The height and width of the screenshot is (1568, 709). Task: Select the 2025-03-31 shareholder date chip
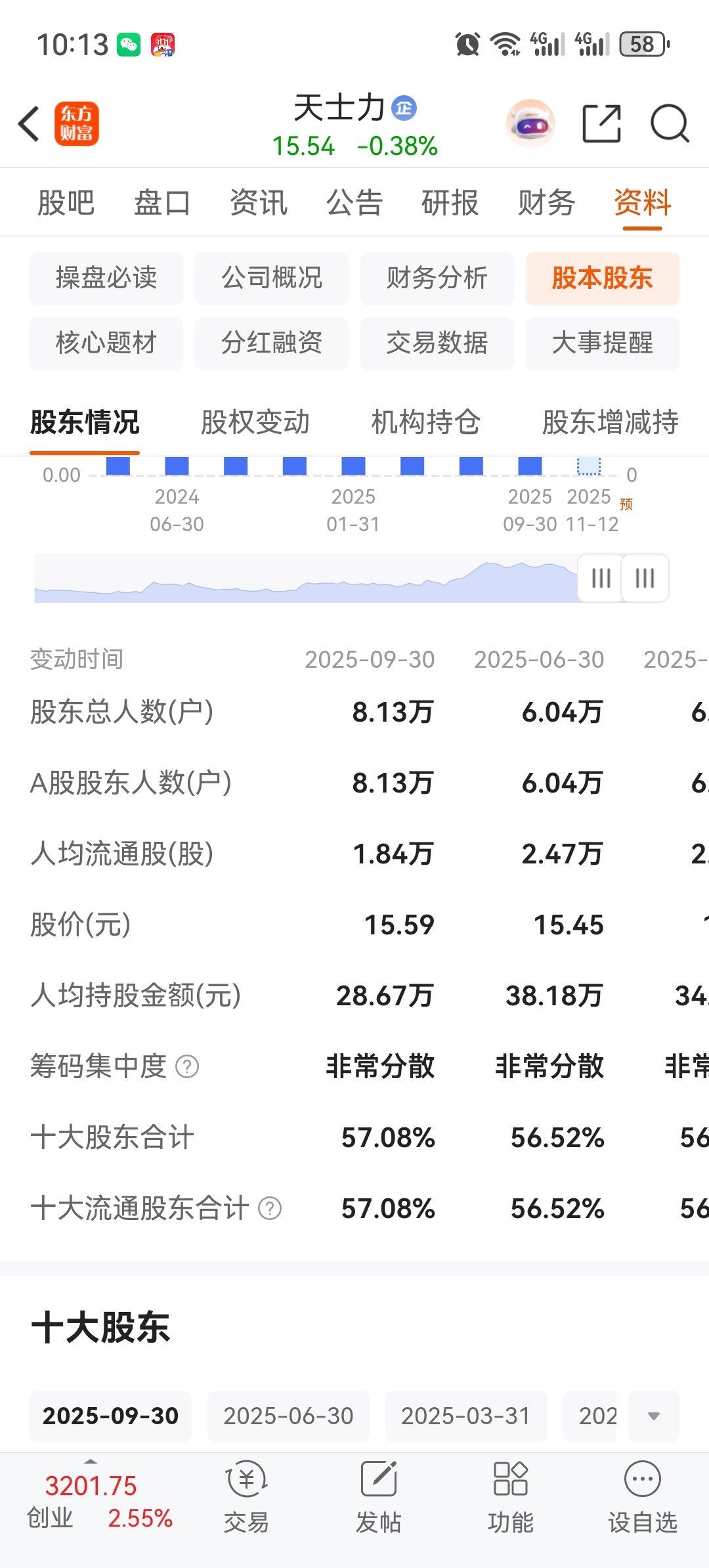tap(466, 1416)
